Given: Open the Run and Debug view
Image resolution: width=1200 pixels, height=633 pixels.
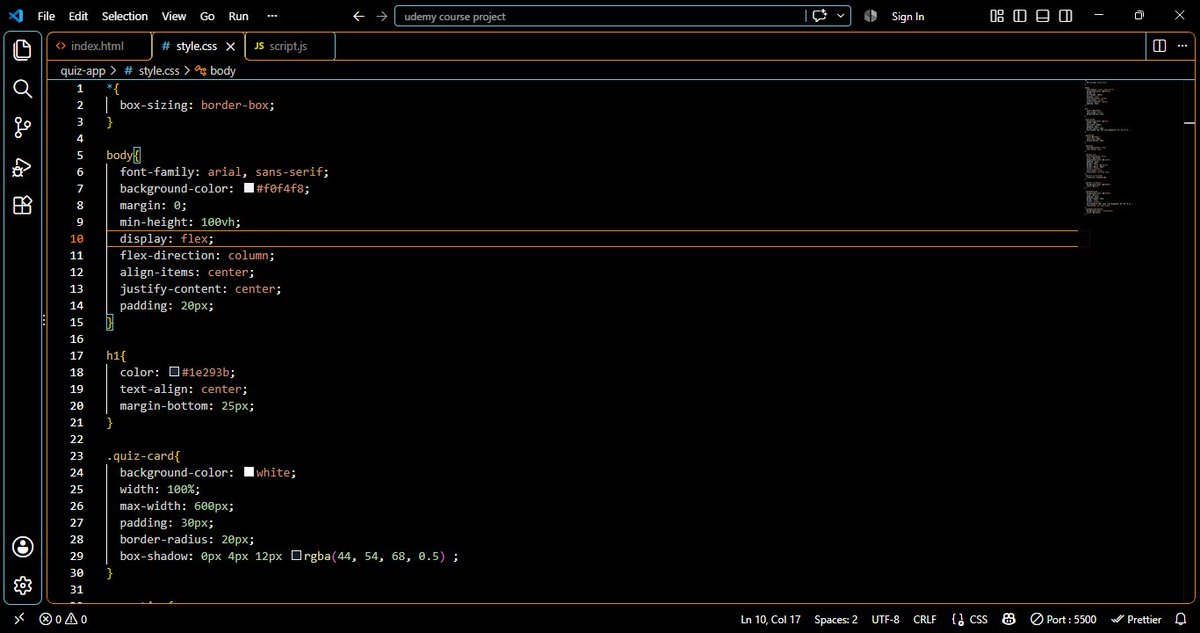Looking at the screenshot, I should [22, 167].
